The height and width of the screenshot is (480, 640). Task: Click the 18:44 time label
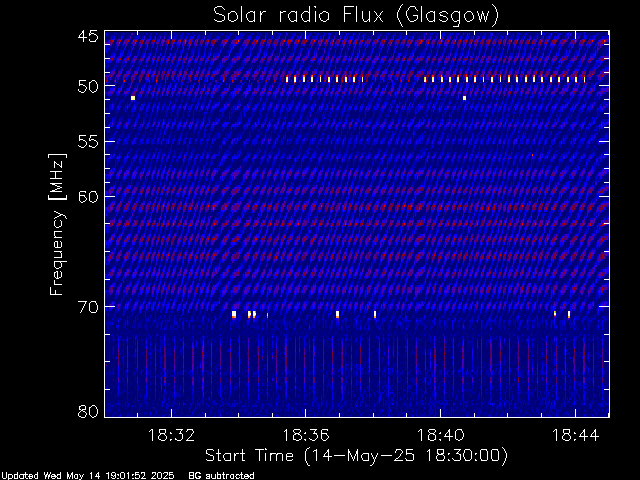(x=576, y=435)
